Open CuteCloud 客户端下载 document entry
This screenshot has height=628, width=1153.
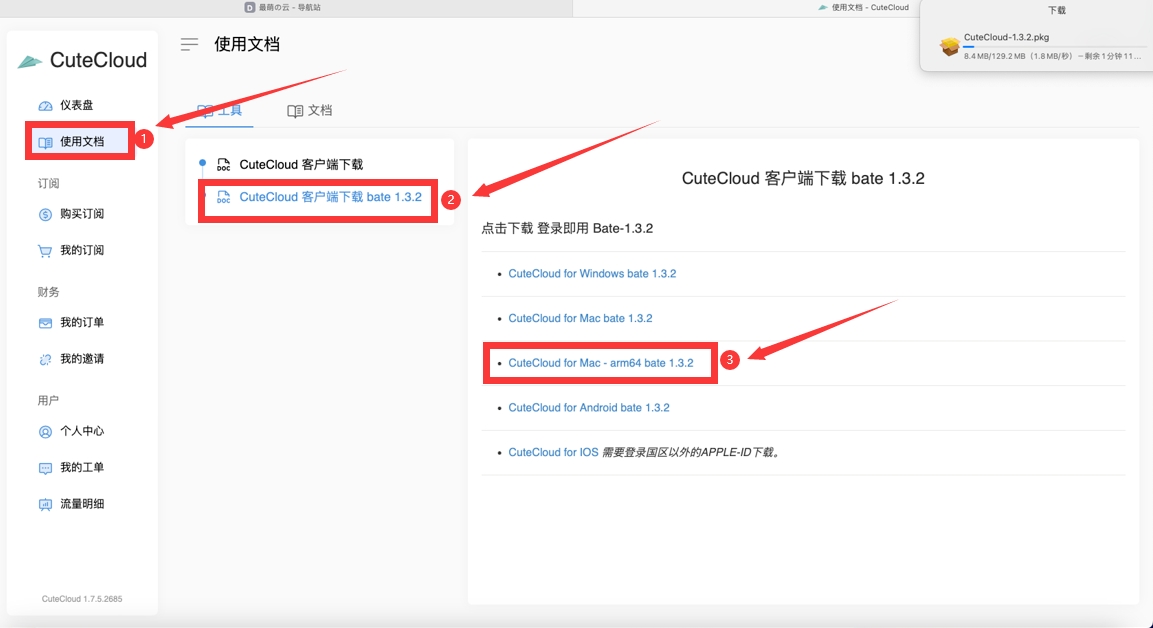point(300,165)
